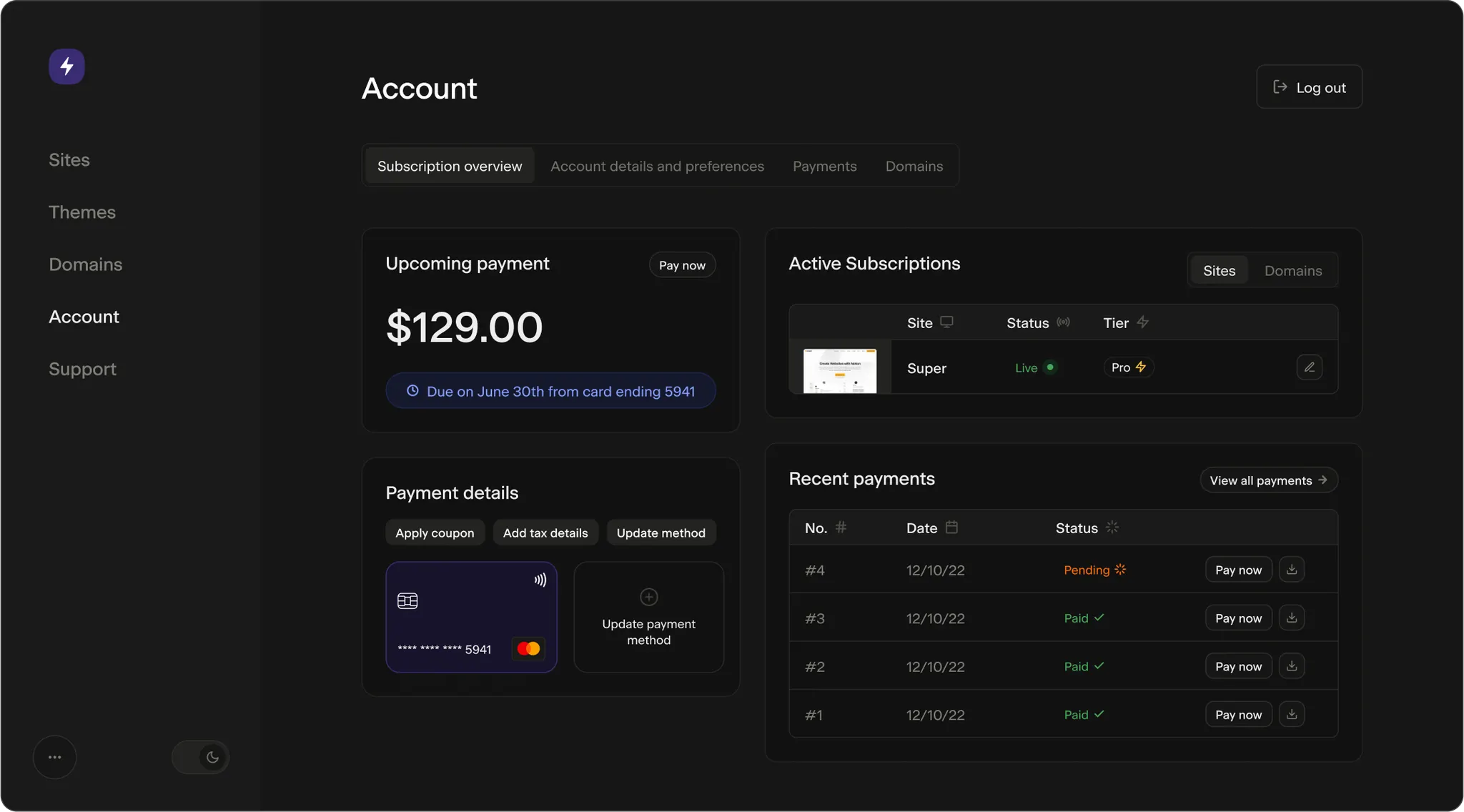Click the edit pencil icon for Super site
1464x812 pixels.
(1309, 367)
